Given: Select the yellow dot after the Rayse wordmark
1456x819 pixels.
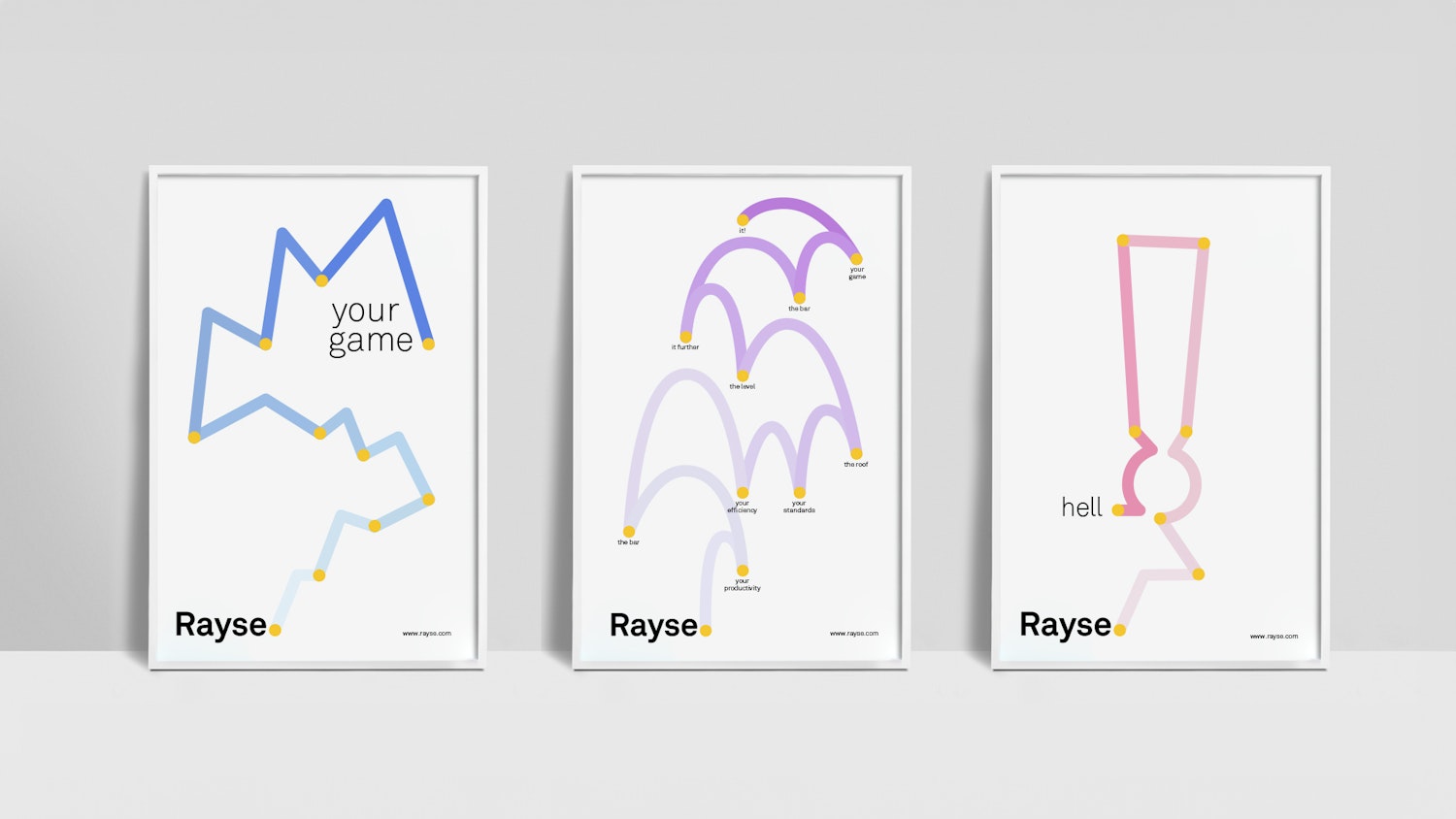Looking at the screenshot, I should click(706, 631).
